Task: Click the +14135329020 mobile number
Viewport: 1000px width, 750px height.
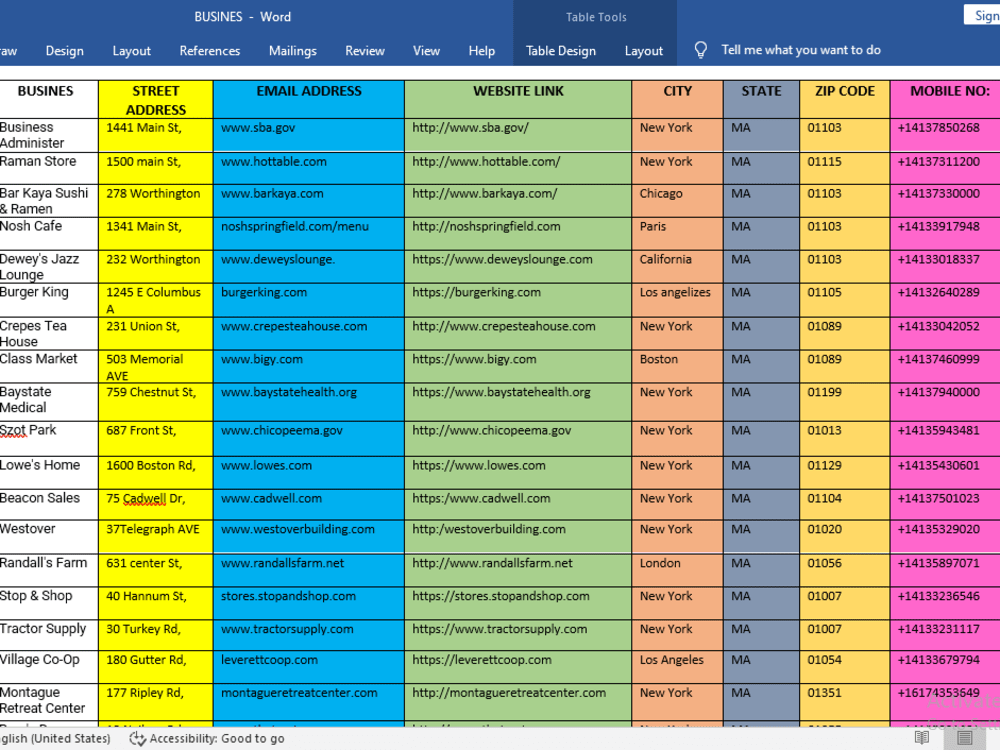Action: click(x=938, y=529)
